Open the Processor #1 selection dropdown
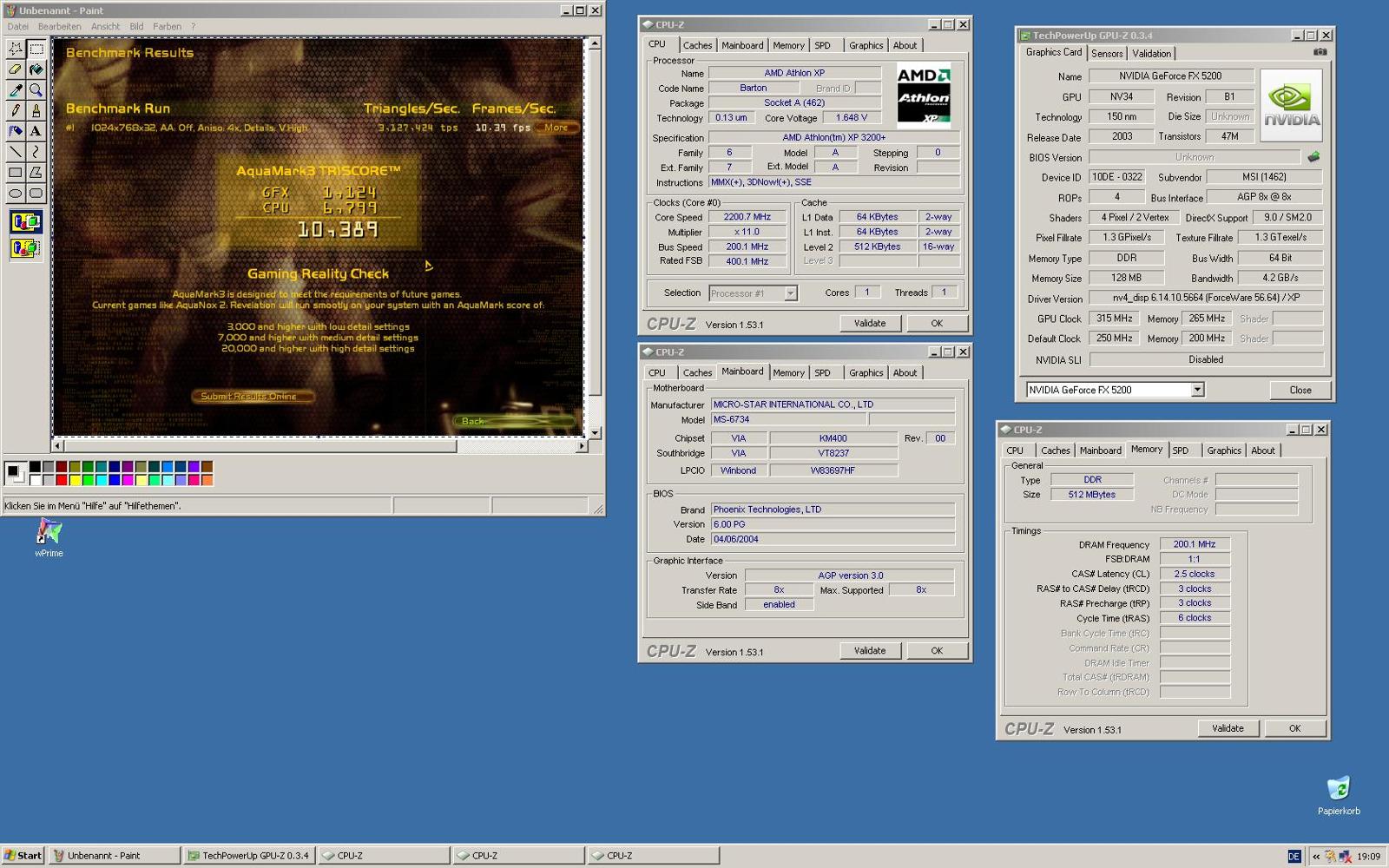 (790, 293)
